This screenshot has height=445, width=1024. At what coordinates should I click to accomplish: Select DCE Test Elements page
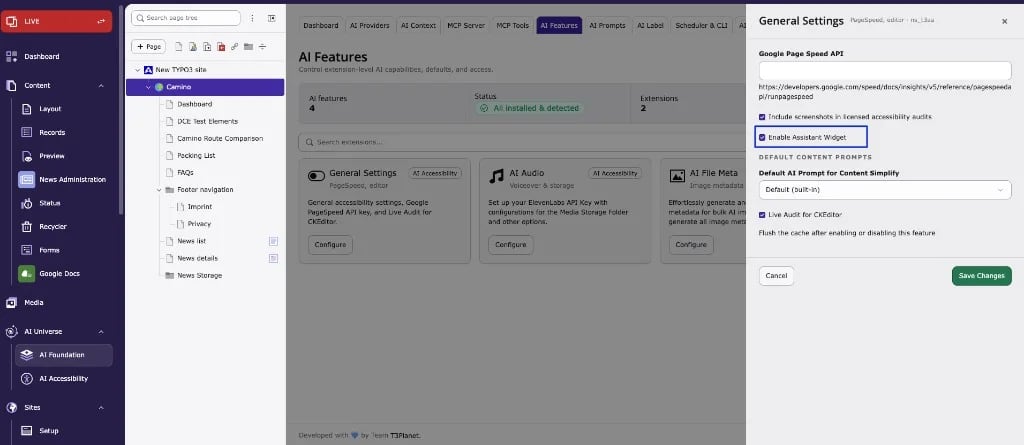point(208,122)
